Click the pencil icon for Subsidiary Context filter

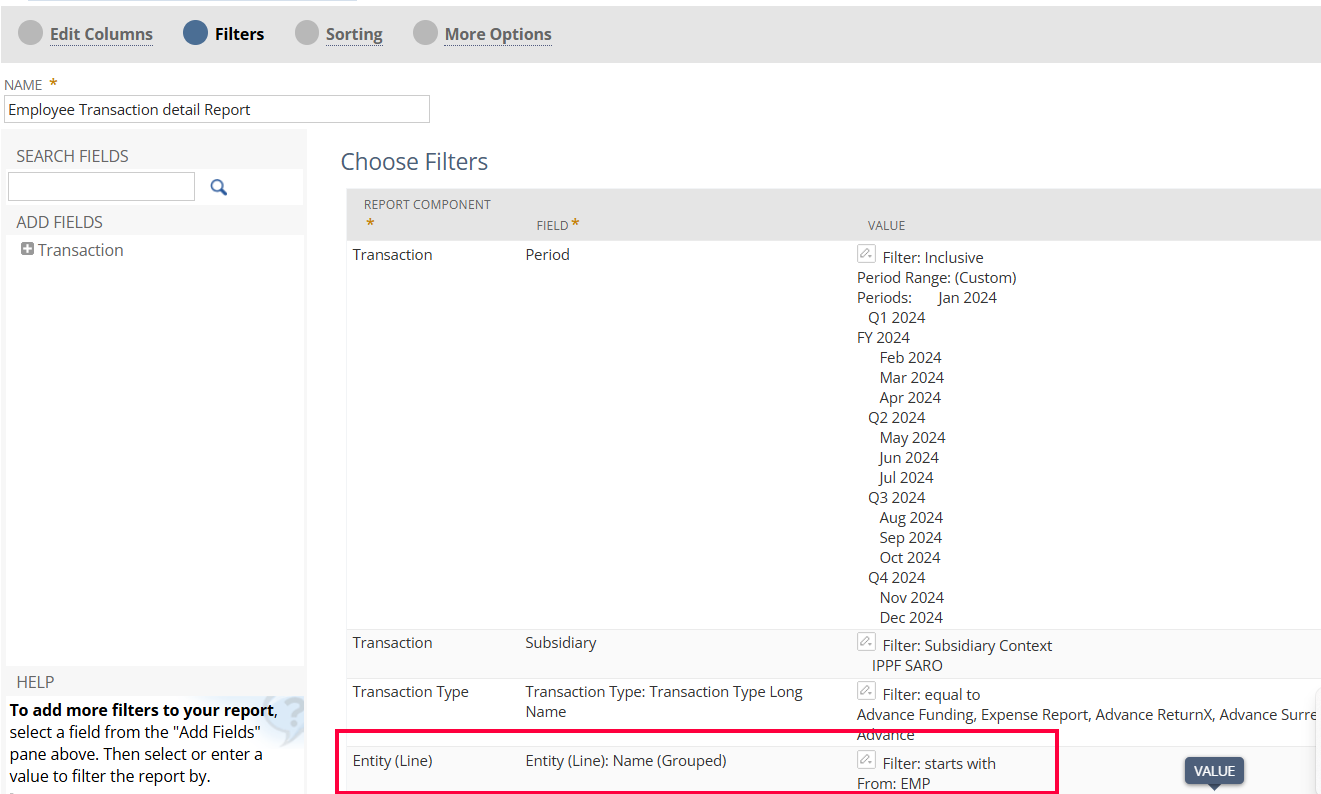[x=866, y=642]
